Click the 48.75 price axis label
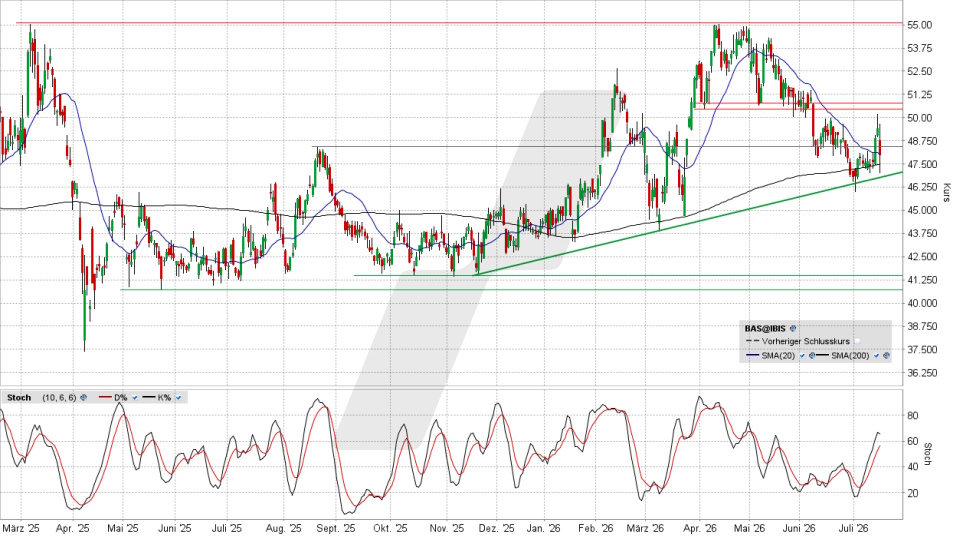960x540 pixels. point(920,141)
